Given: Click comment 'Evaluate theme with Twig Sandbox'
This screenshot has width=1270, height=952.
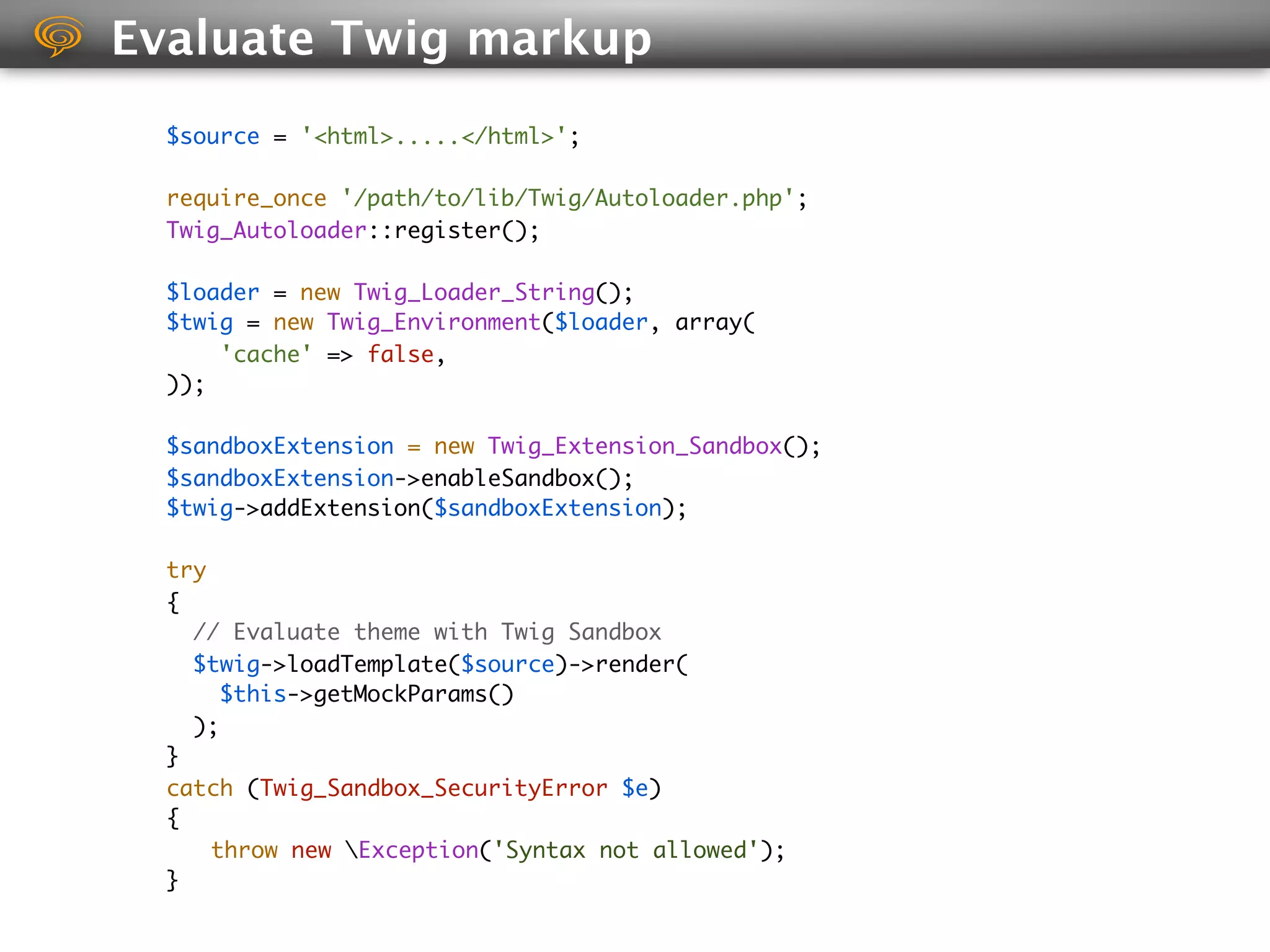Looking at the screenshot, I should click(427, 632).
